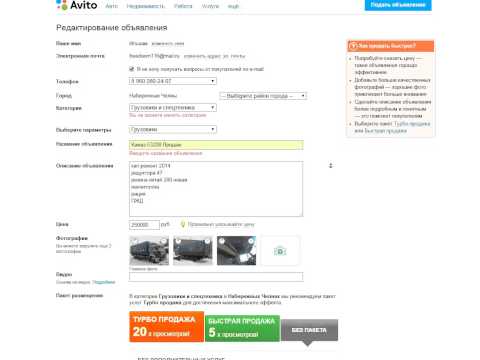Click the 'Турбо продажа' link in tips panel
The image size is (480, 360).
pos(412,124)
